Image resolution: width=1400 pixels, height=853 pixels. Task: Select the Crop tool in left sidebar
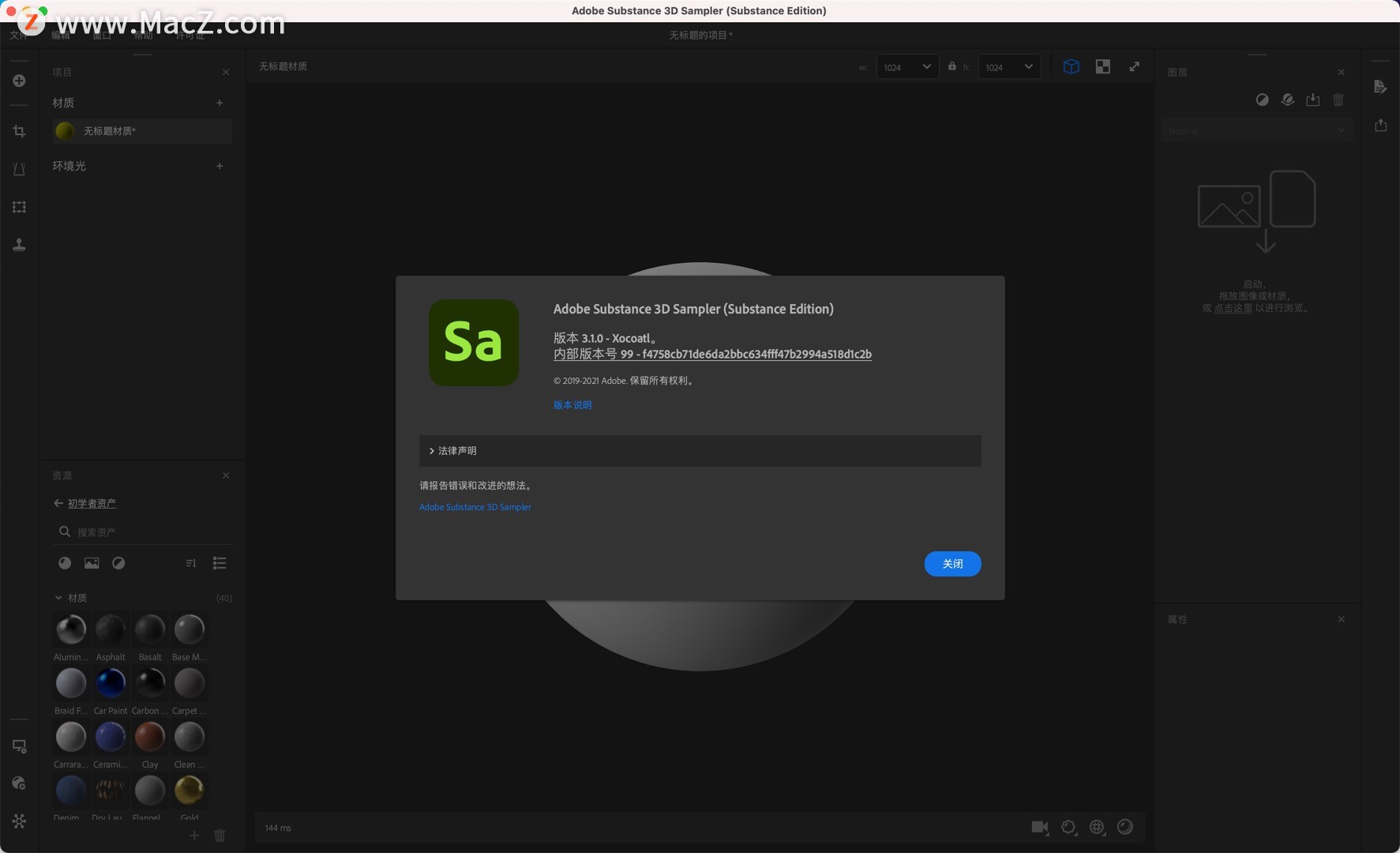click(19, 131)
